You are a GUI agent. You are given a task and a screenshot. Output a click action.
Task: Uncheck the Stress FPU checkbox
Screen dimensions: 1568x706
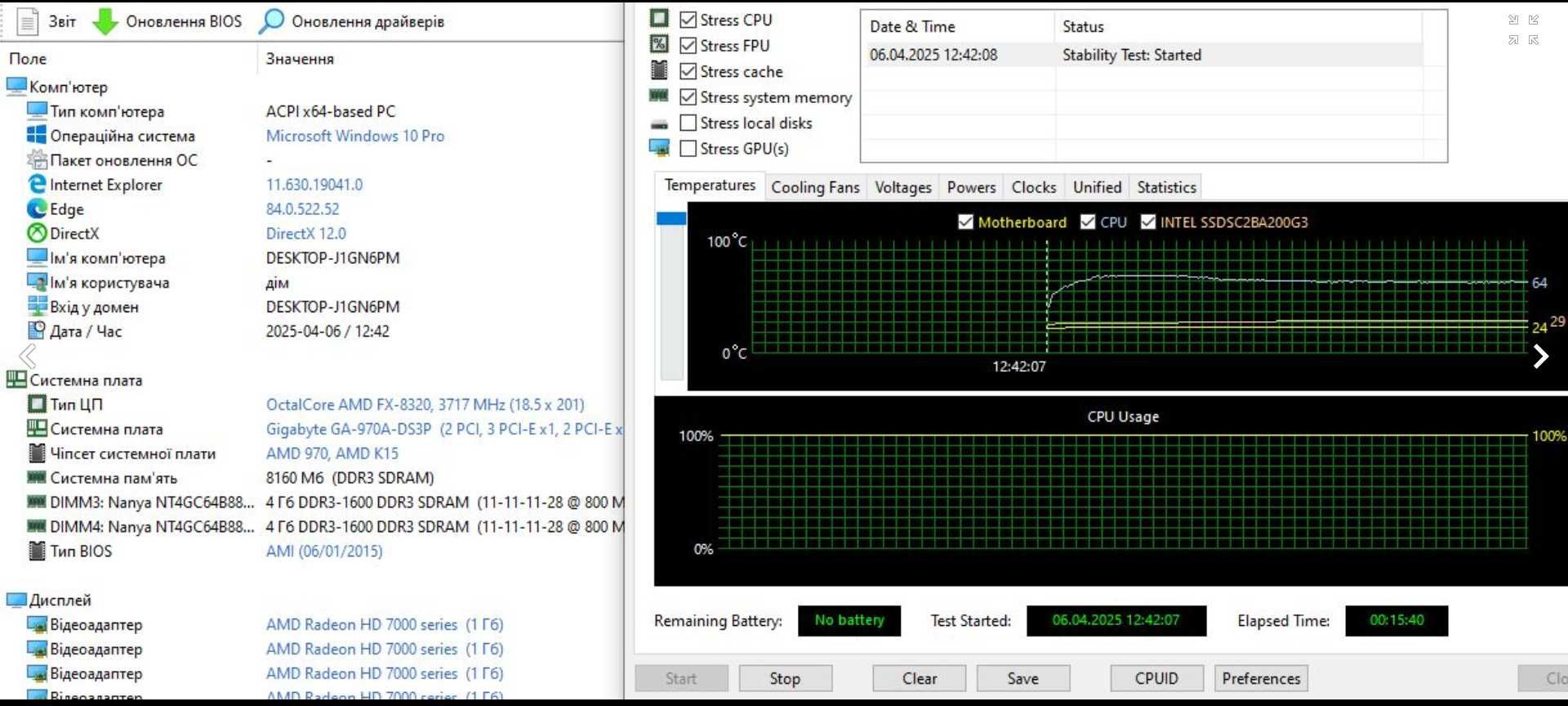pos(688,46)
